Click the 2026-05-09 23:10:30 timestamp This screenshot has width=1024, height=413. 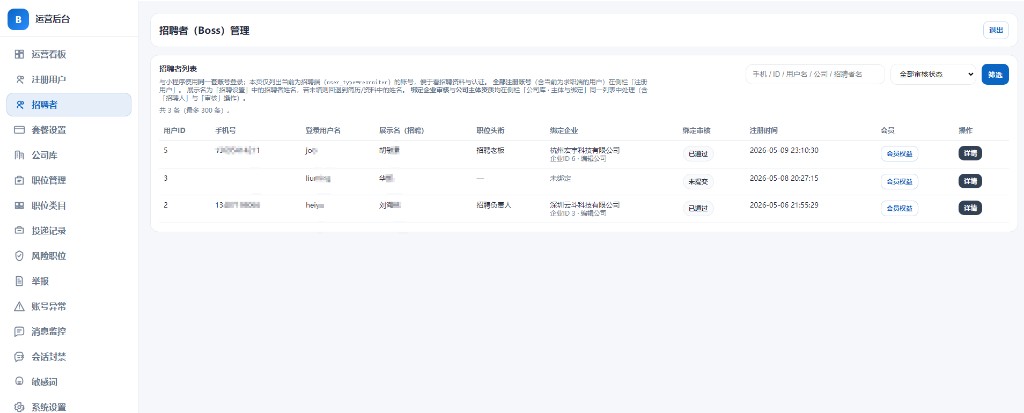coord(784,150)
